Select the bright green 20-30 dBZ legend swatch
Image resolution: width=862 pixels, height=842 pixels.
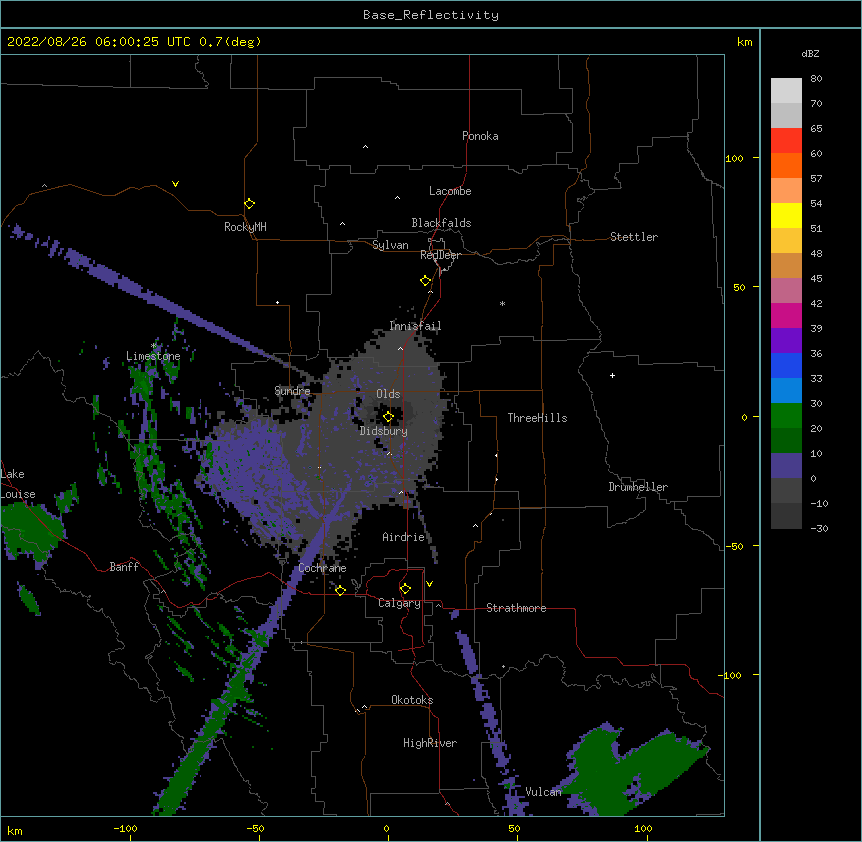(786, 416)
